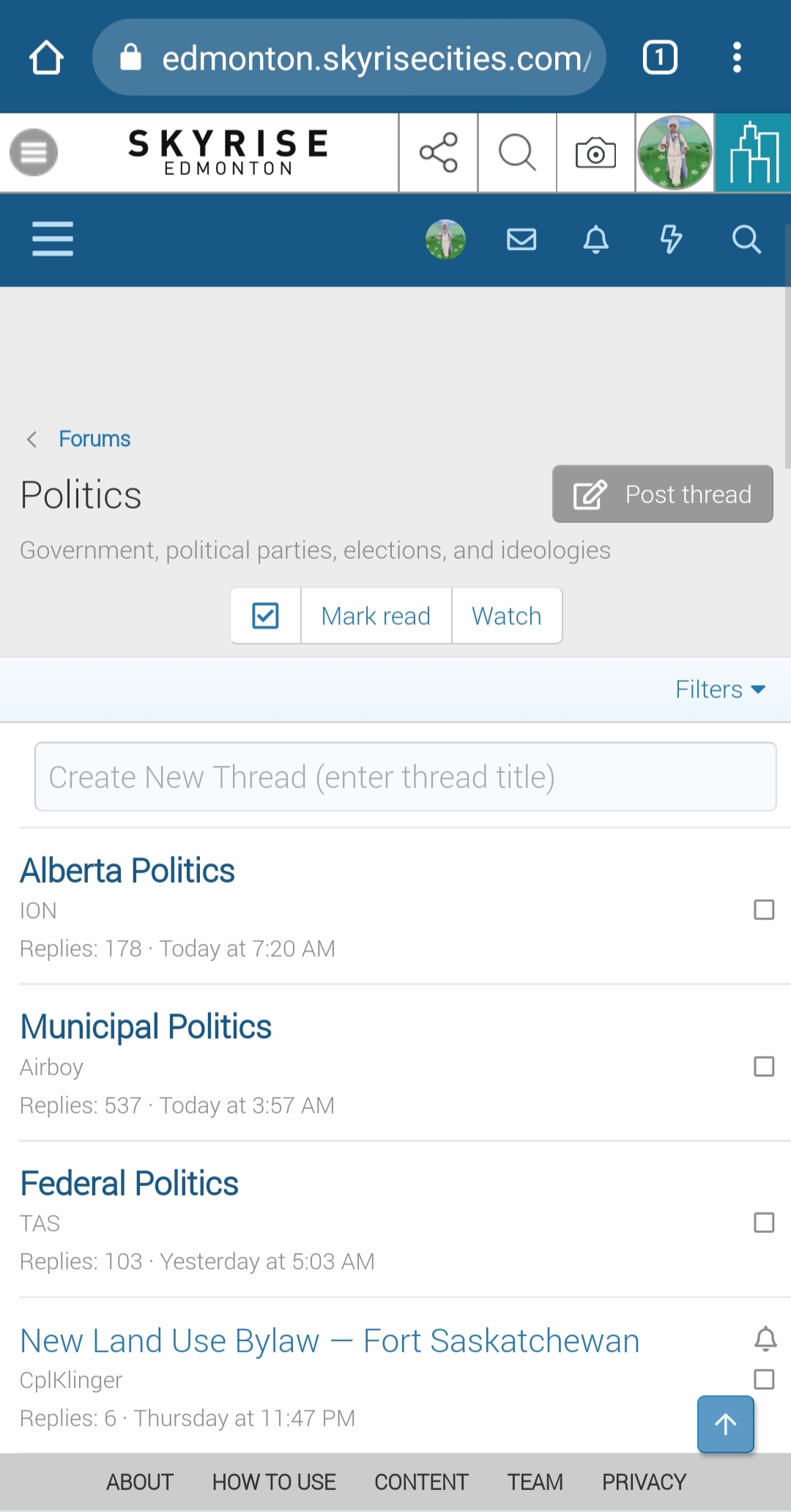Viewport: 791px width, 1512px height.
Task: Tap the browser home icon
Action: [x=46, y=58]
